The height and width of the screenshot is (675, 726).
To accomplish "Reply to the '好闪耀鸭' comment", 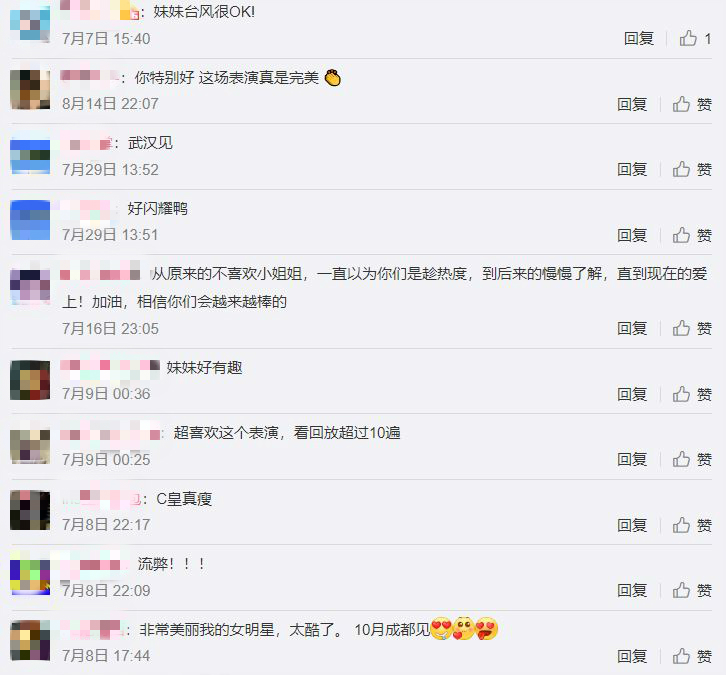I will point(632,235).
